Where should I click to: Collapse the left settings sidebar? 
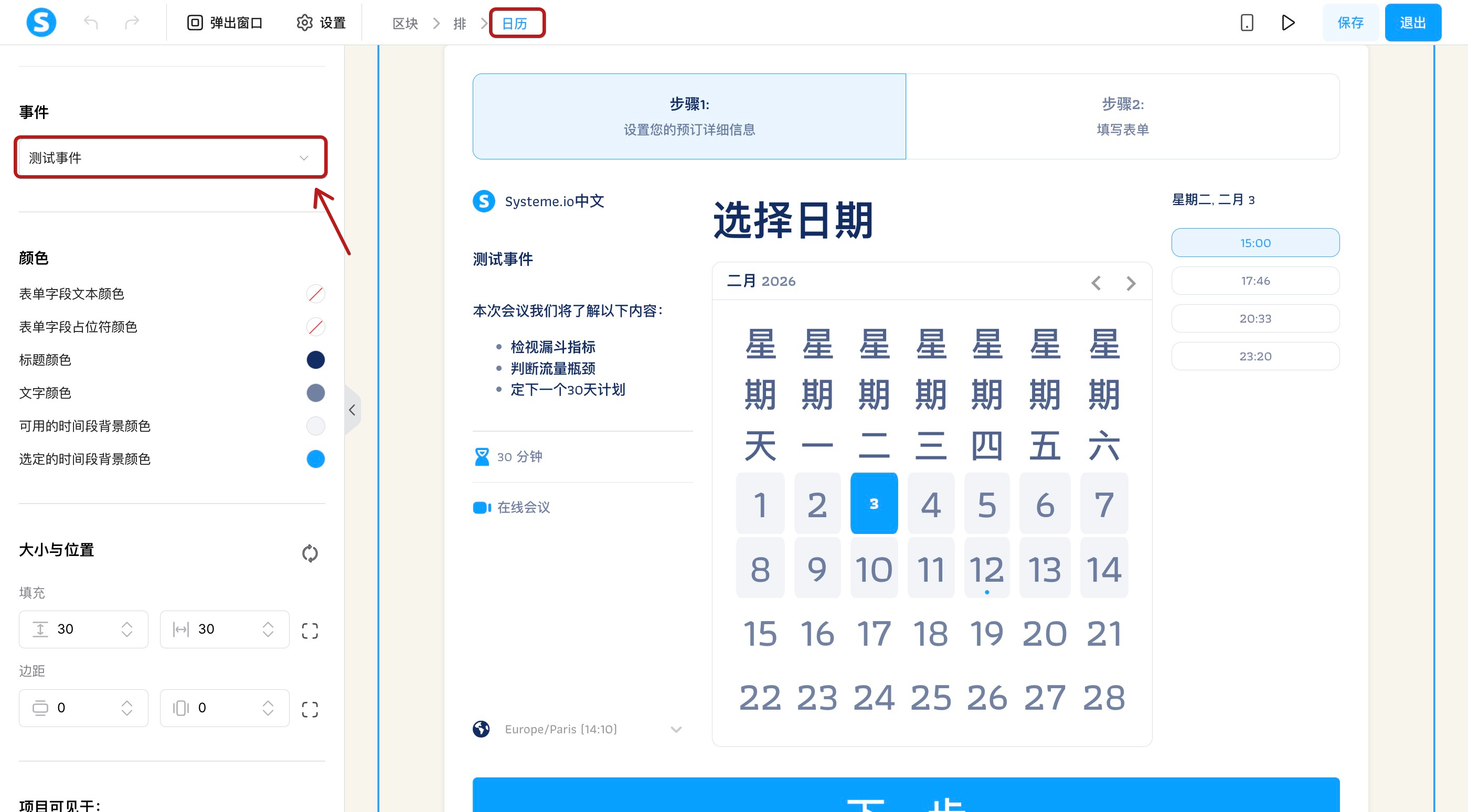coord(352,410)
